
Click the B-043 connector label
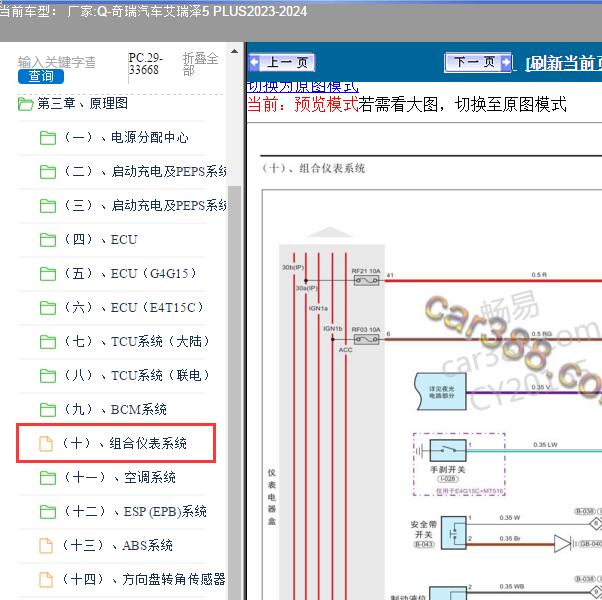click(424, 544)
